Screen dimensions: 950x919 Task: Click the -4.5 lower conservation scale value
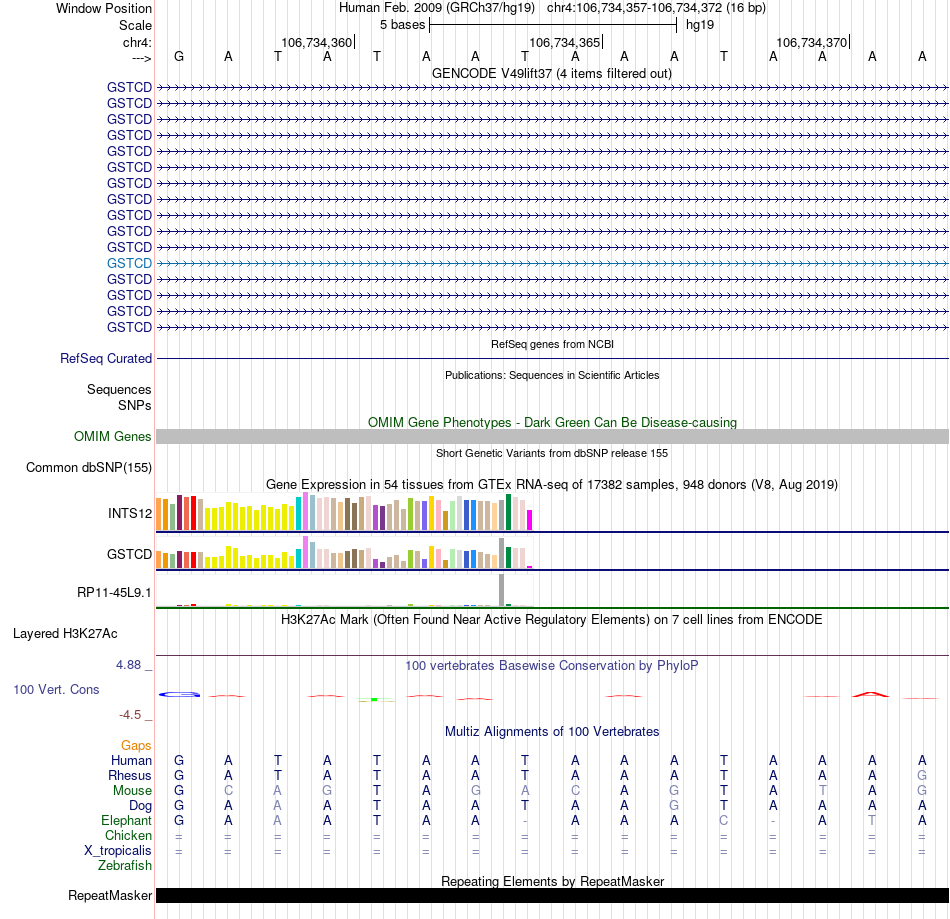click(x=130, y=715)
